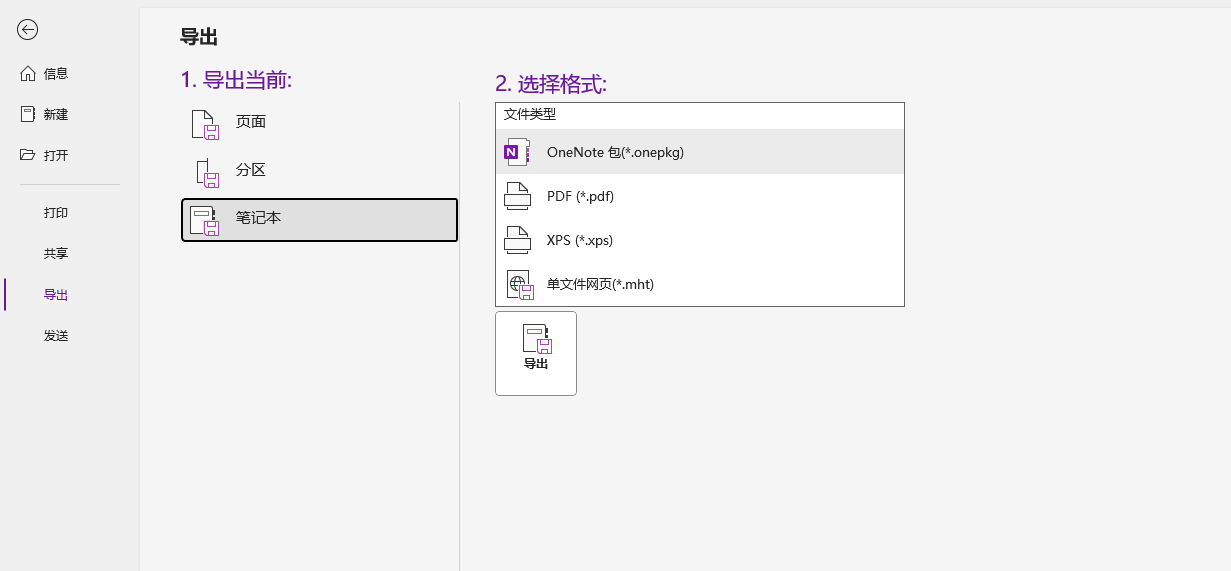
Task: Click the single-file web page icon
Action: (x=519, y=285)
